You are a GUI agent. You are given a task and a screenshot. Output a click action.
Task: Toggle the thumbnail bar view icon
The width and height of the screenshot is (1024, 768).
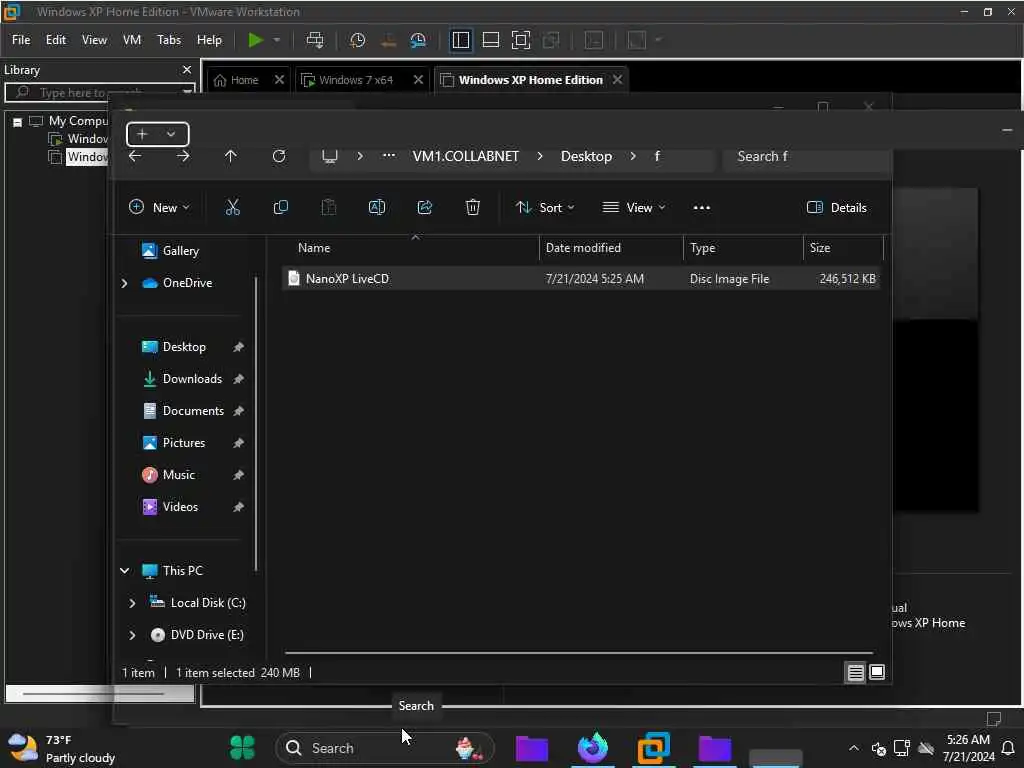pos(490,40)
